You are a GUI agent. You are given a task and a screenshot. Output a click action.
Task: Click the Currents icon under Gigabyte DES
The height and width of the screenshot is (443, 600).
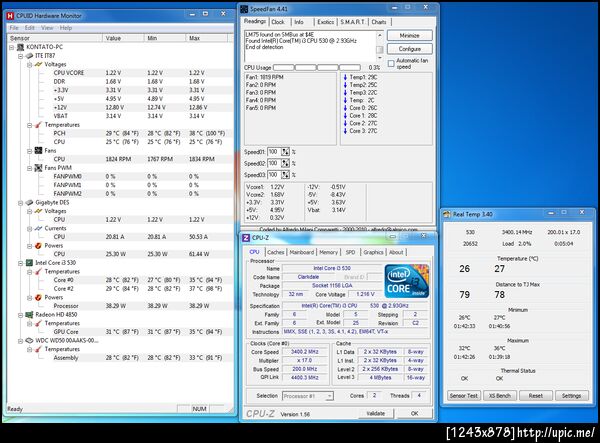(38, 228)
